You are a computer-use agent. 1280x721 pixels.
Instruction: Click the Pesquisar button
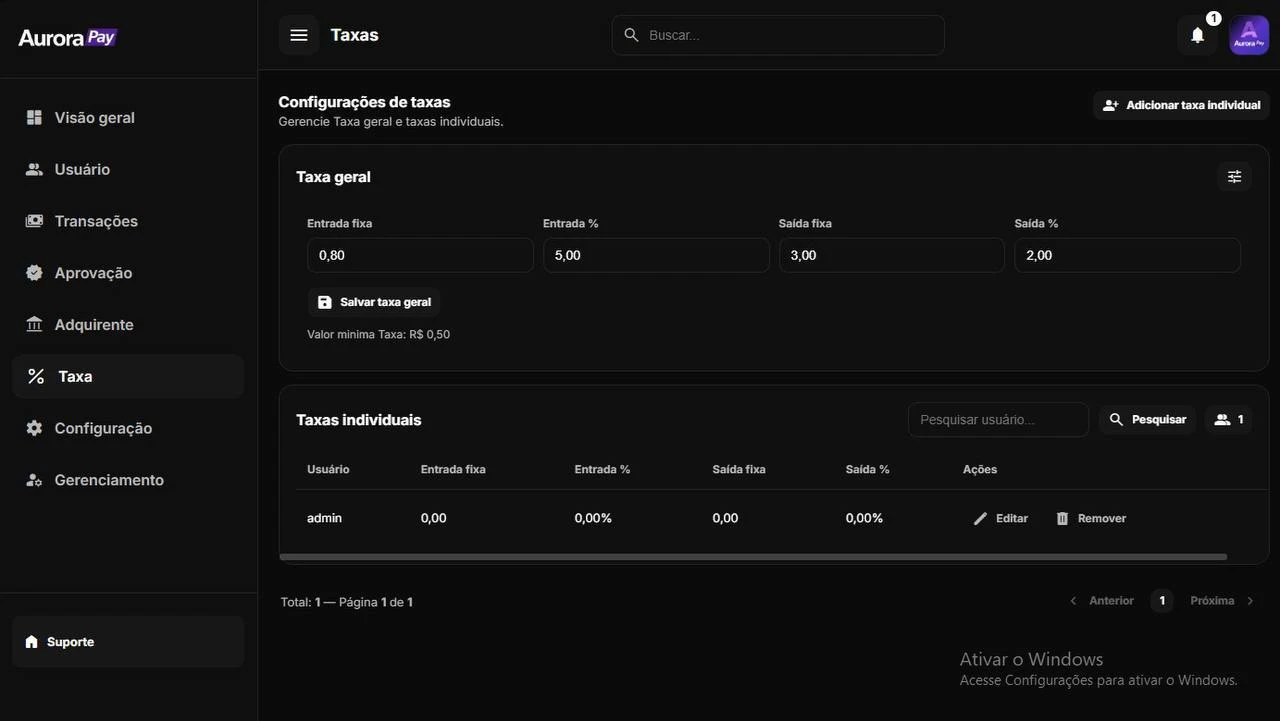[1148, 420]
